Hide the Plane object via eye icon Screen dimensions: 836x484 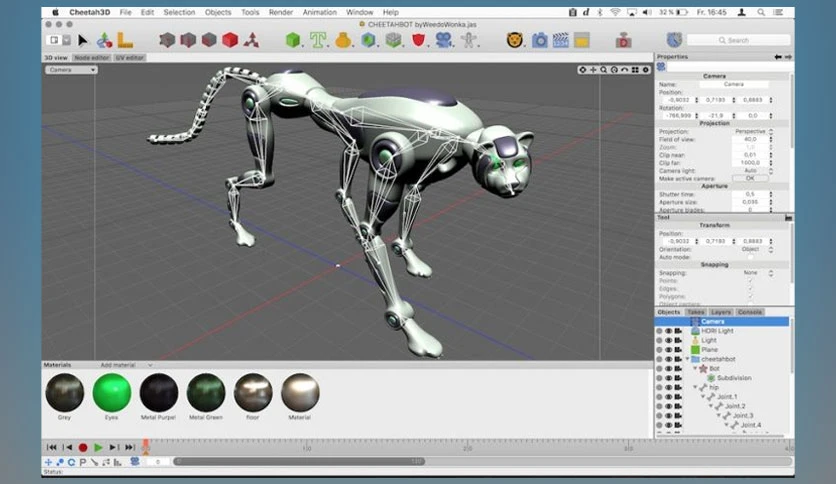pos(668,350)
